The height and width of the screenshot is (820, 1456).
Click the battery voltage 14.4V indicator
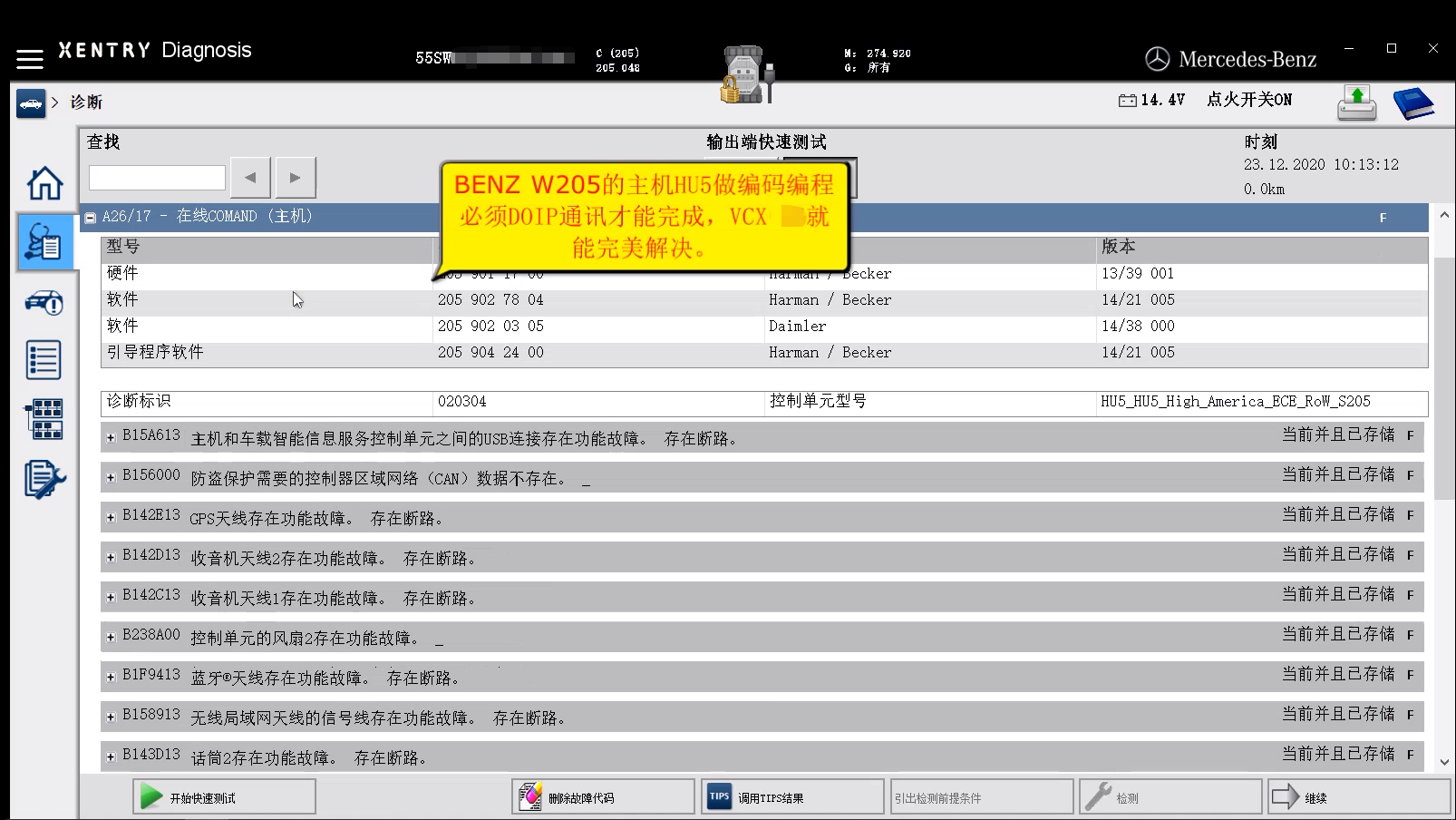click(x=1151, y=100)
